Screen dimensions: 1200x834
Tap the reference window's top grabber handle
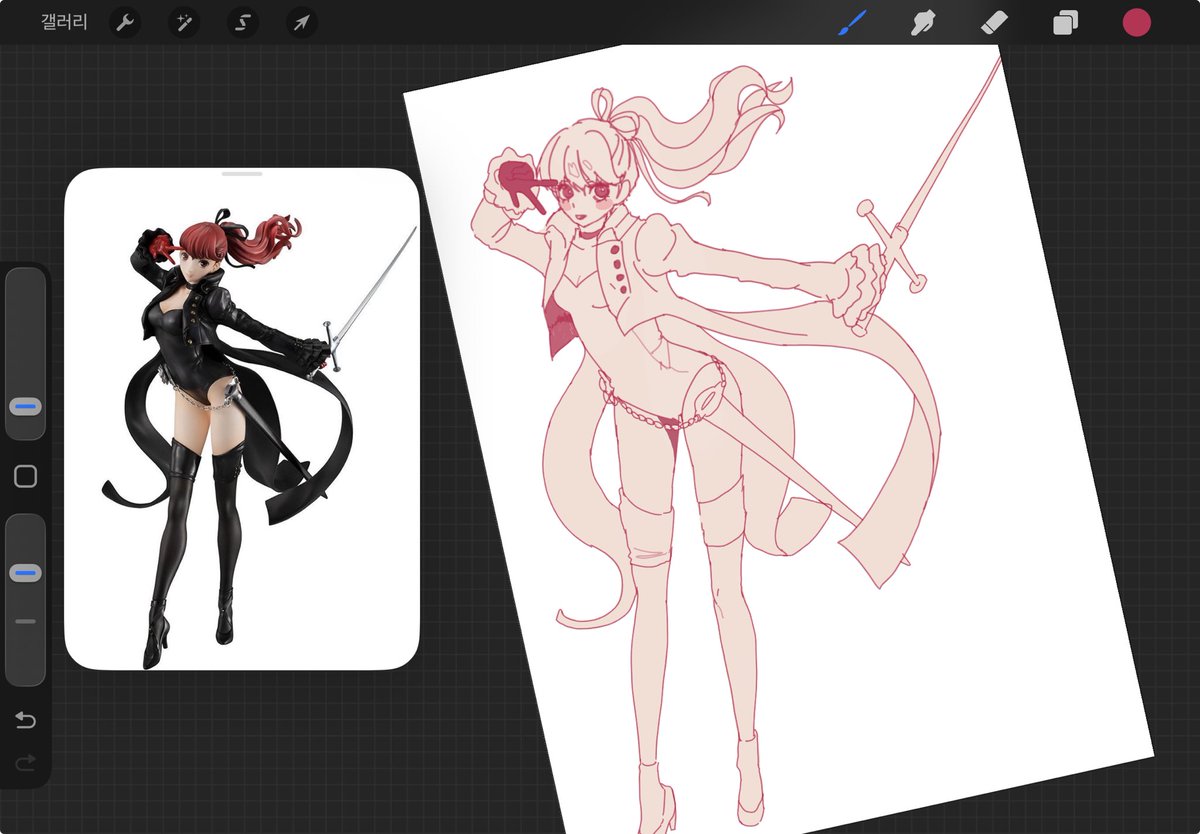242,173
